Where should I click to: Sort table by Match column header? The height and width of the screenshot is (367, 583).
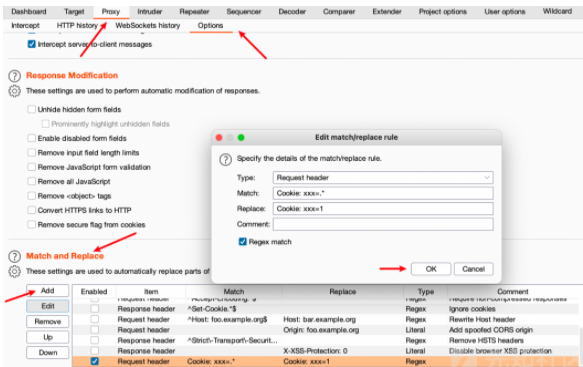click(x=233, y=292)
